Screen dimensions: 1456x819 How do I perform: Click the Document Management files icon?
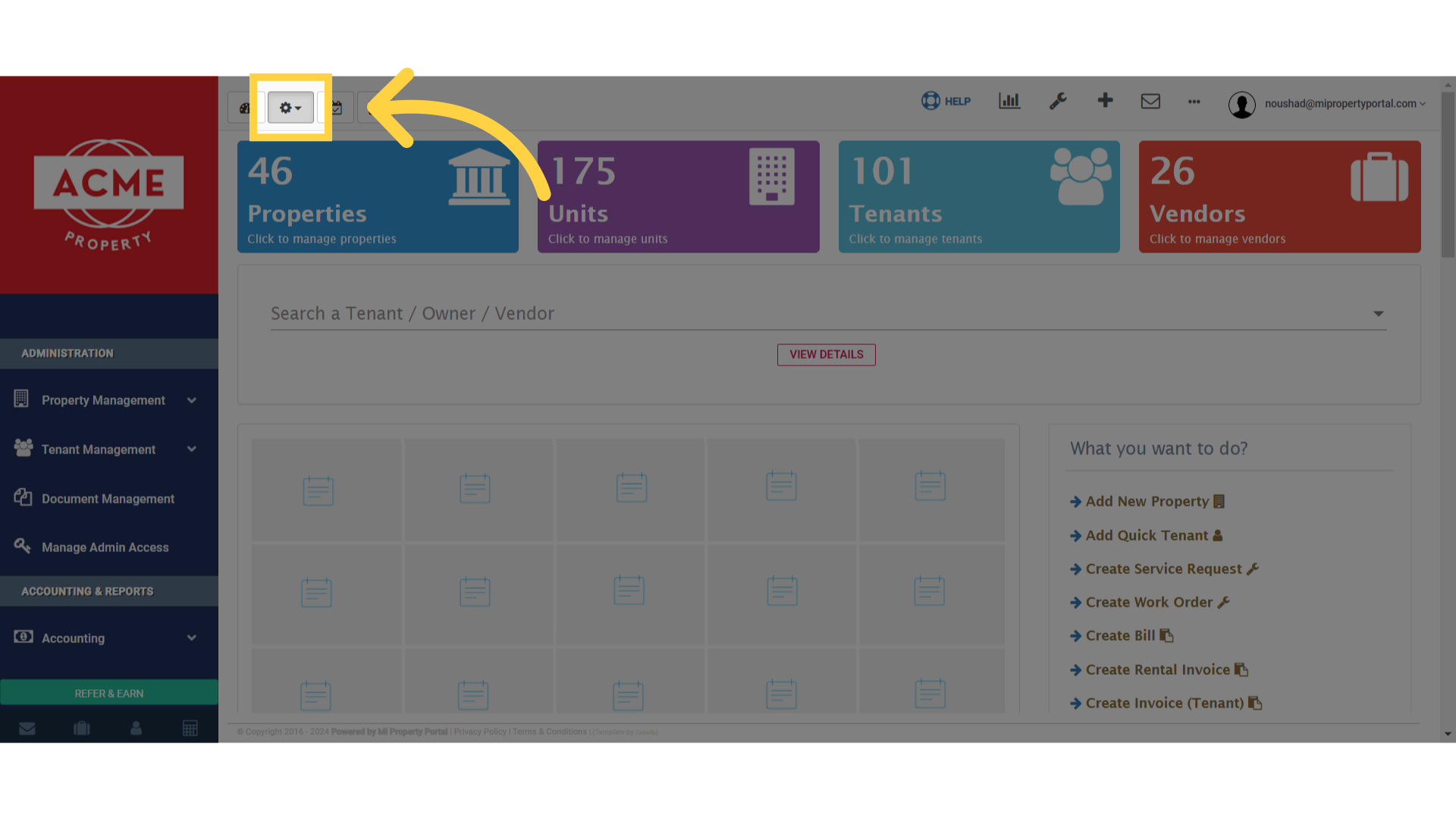(23, 497)
